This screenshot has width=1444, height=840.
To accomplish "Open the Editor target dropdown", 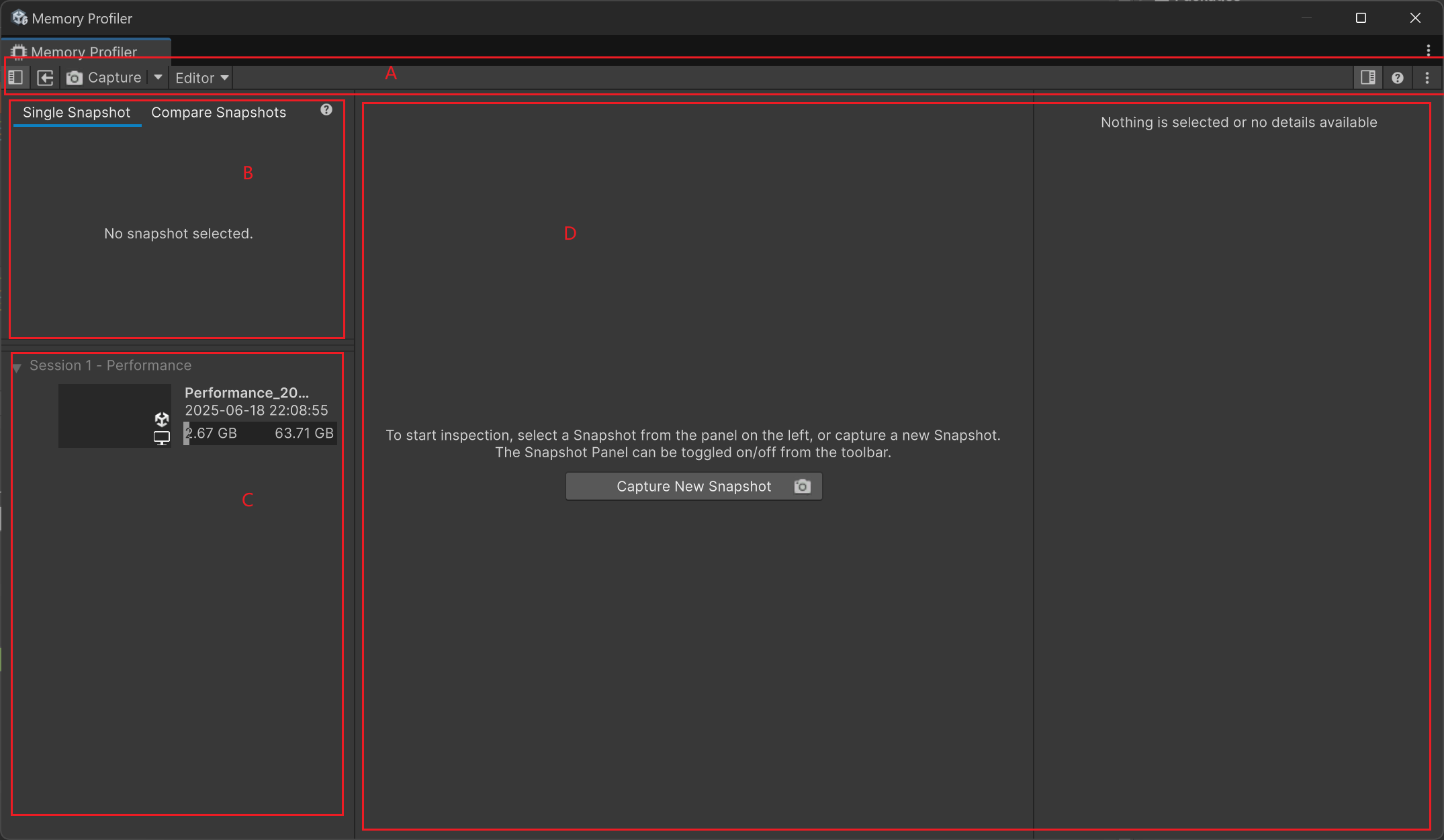I will tap(201, 78).
